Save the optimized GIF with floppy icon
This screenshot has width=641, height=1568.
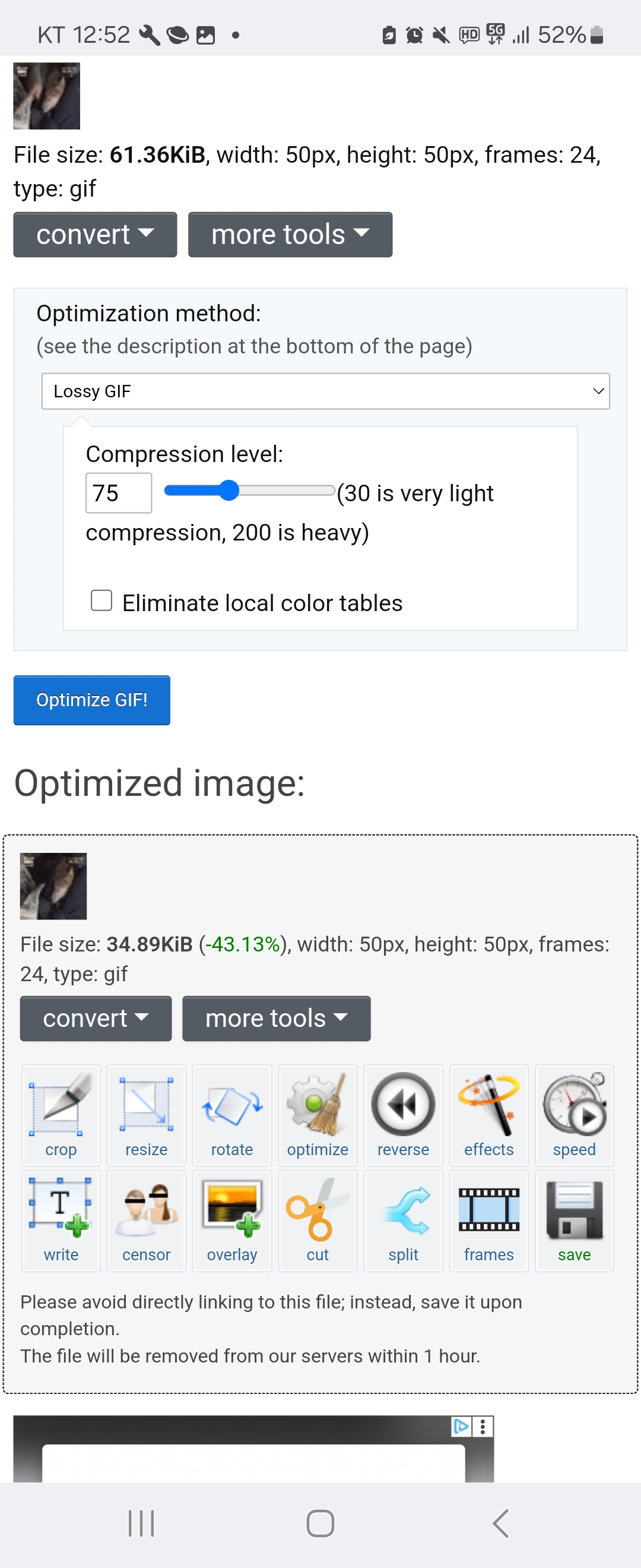point(574,1219)
